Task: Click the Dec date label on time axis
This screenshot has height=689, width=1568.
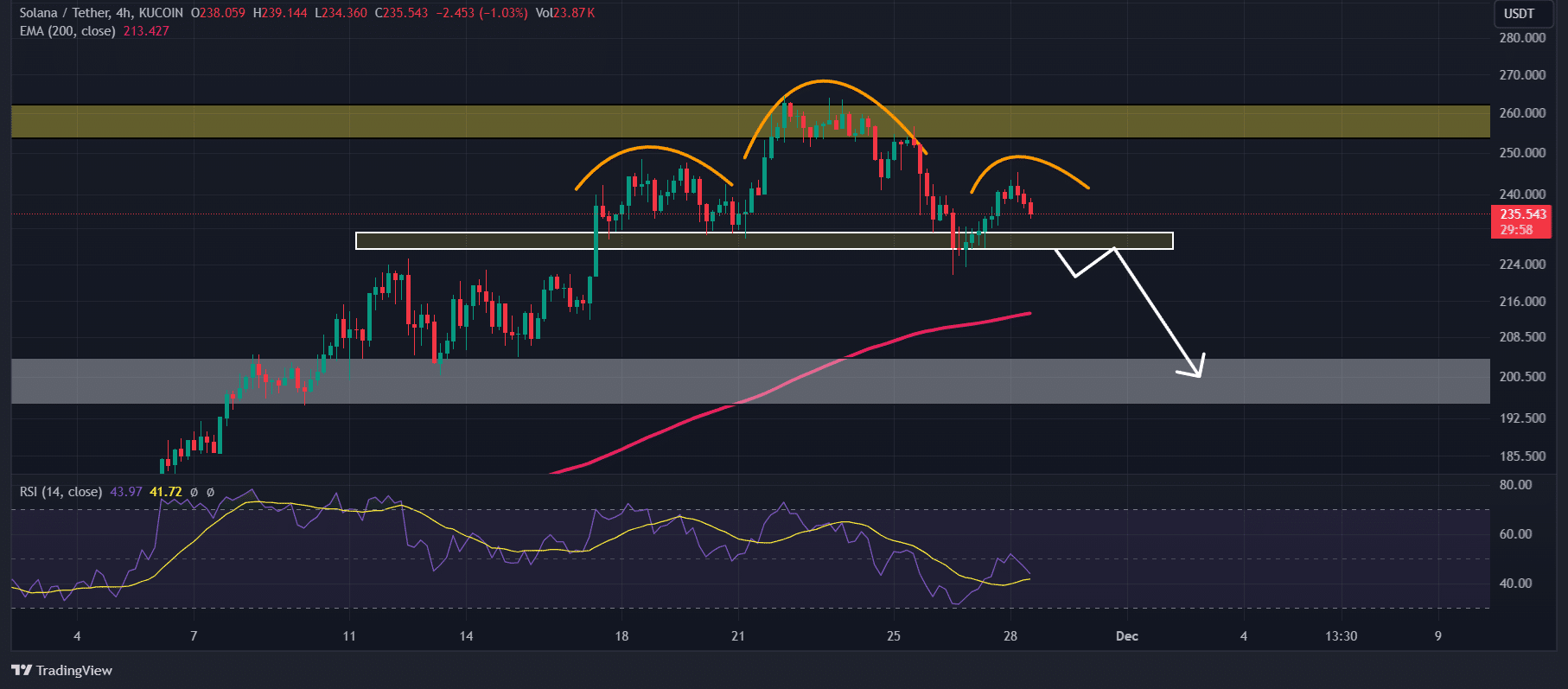Action: [1127, 636]
